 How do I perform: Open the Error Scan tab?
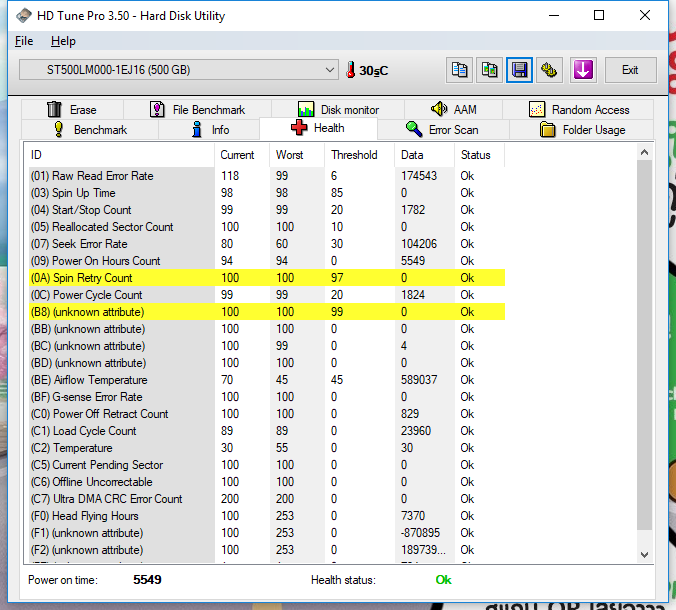click(x=443, y=130)
